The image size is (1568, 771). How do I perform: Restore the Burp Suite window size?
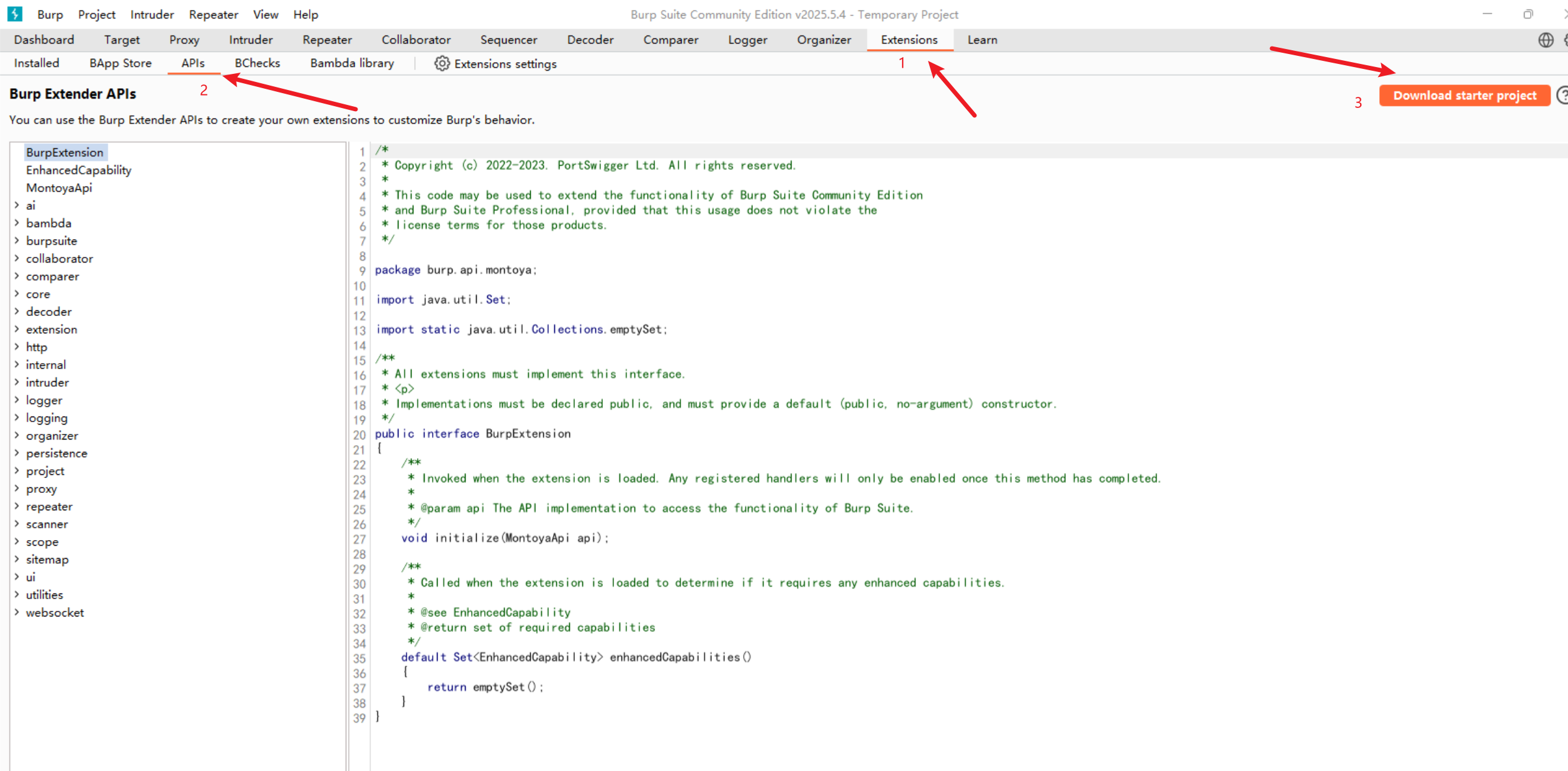[x=1528, y=14]
